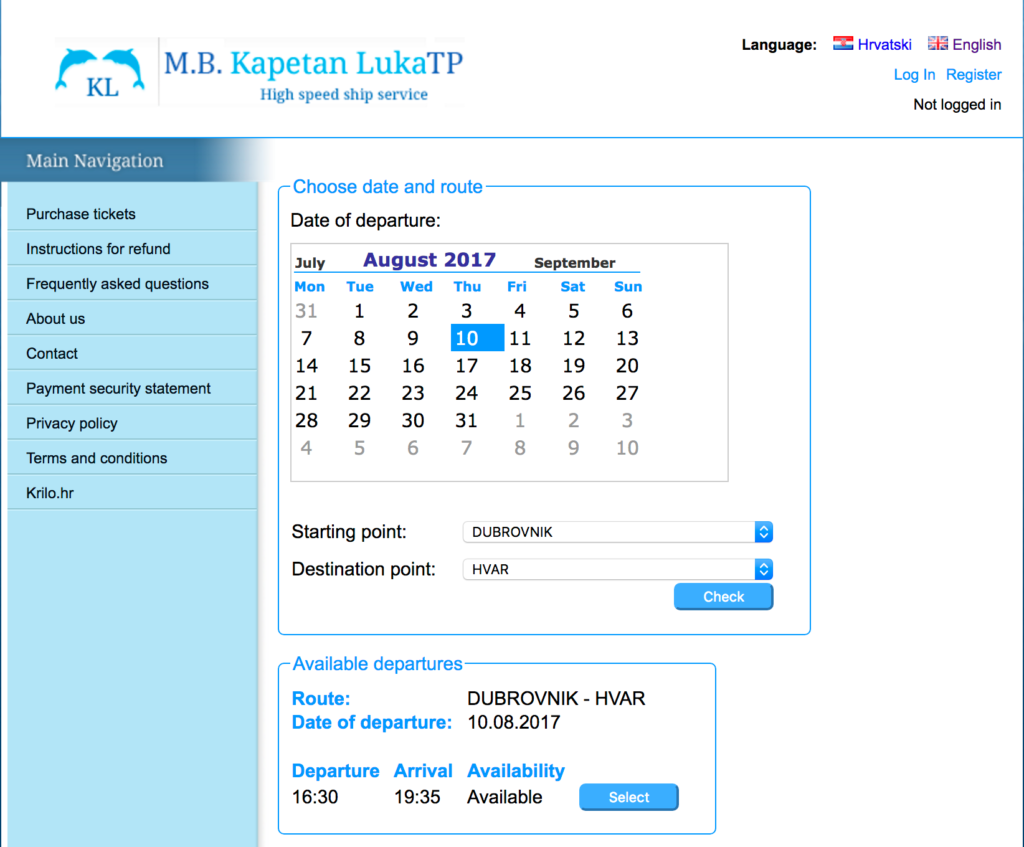Image resolution: width=1024 pixels, height=847 pixels.
Task: Expand the Destination point dropdown
Action: (618, 569)
